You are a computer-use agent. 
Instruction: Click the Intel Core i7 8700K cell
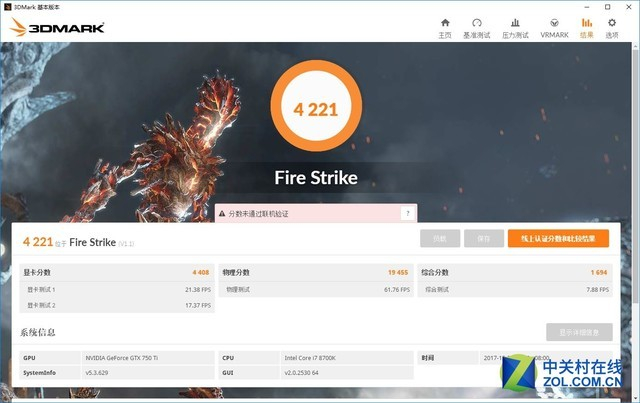tap(347, 358)
